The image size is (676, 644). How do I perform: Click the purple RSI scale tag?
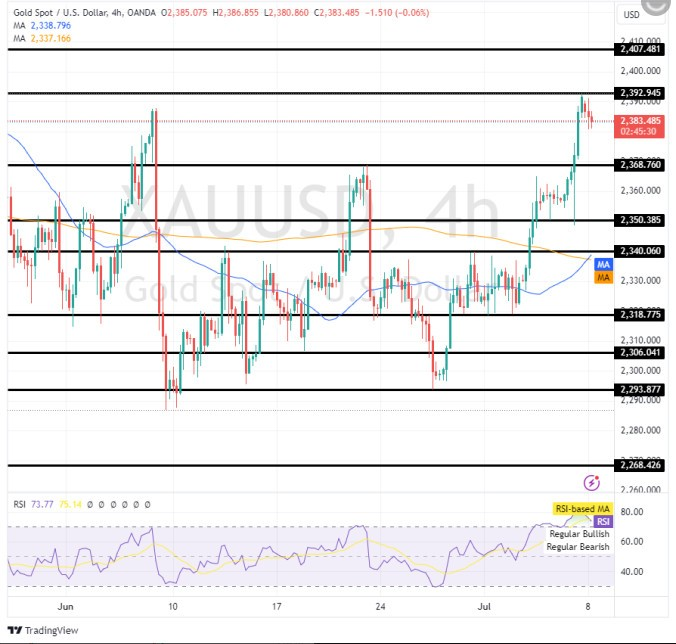(603, 522)
